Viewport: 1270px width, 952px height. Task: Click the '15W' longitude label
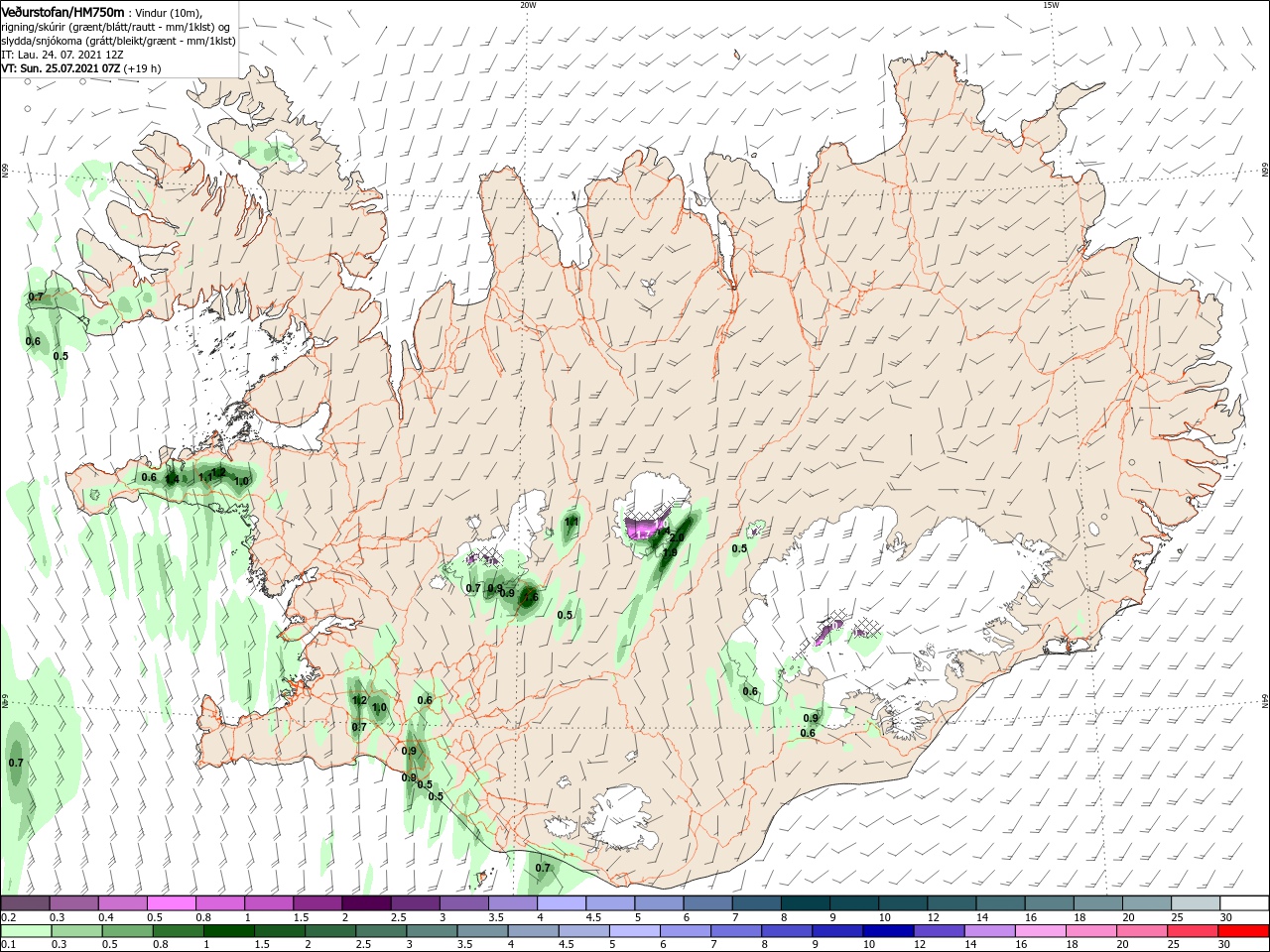pos(1051,5)
